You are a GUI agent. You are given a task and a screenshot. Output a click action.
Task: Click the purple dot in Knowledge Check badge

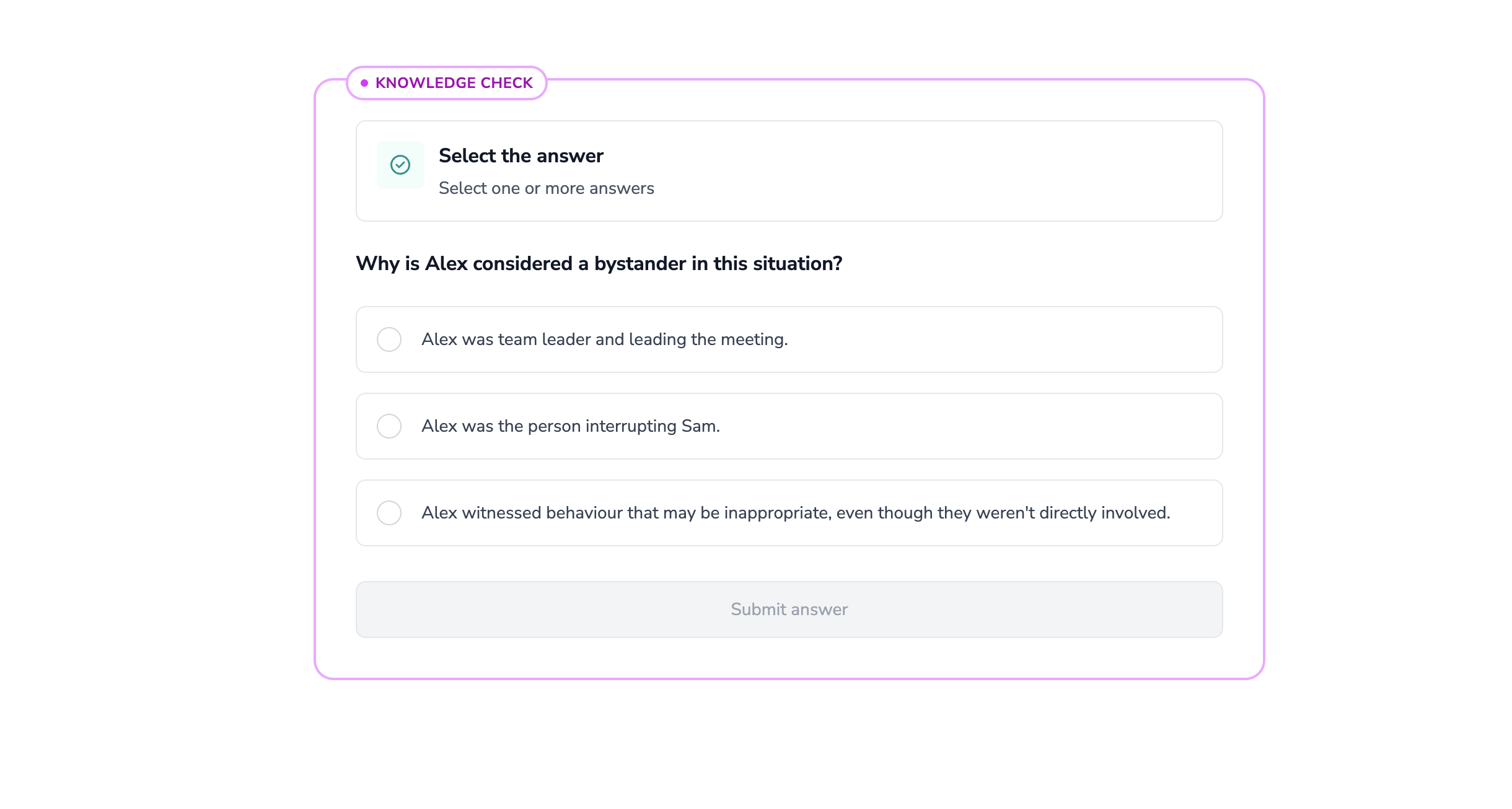pos(364,83)
